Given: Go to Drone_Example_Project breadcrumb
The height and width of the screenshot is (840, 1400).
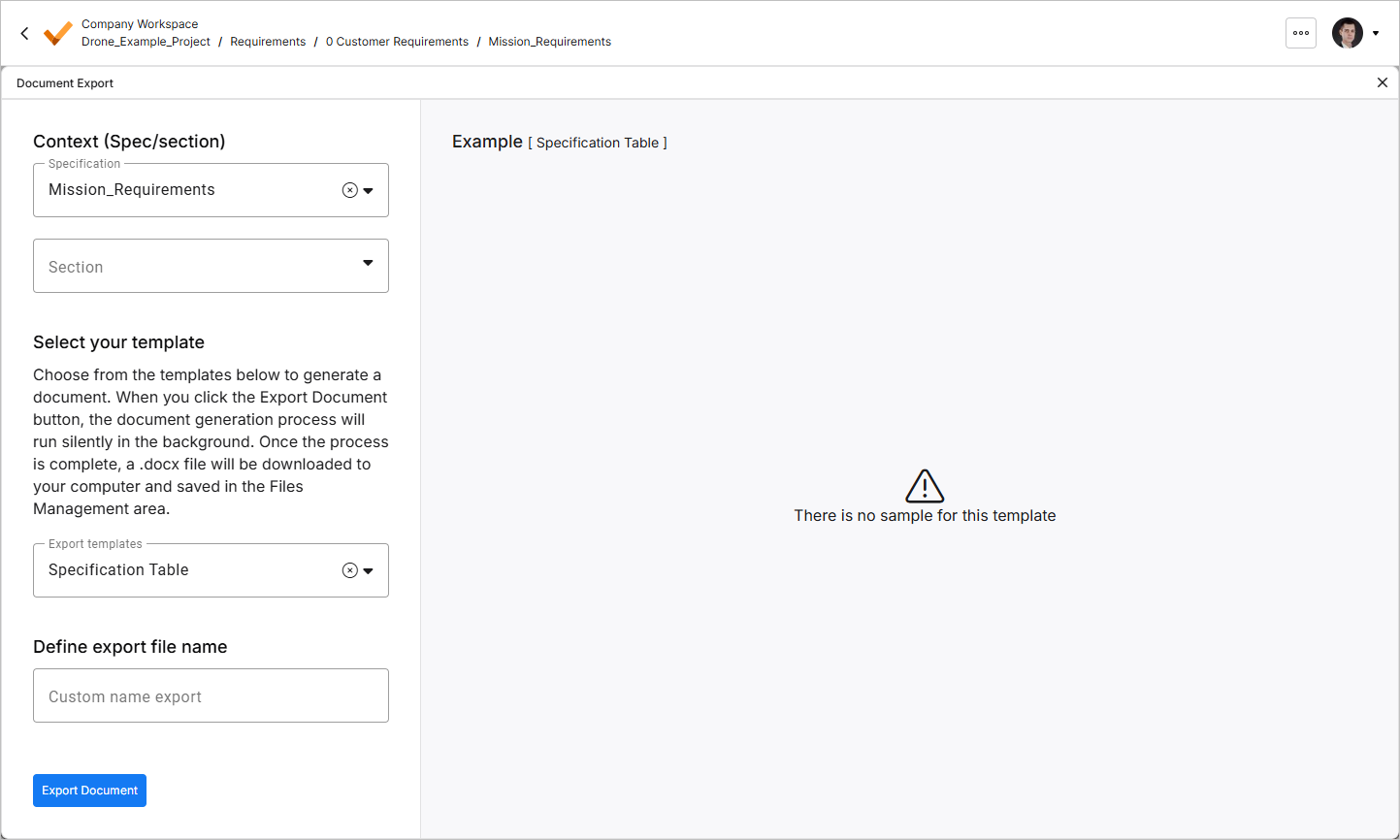Looking at the screenshot, I should point(146,42).
